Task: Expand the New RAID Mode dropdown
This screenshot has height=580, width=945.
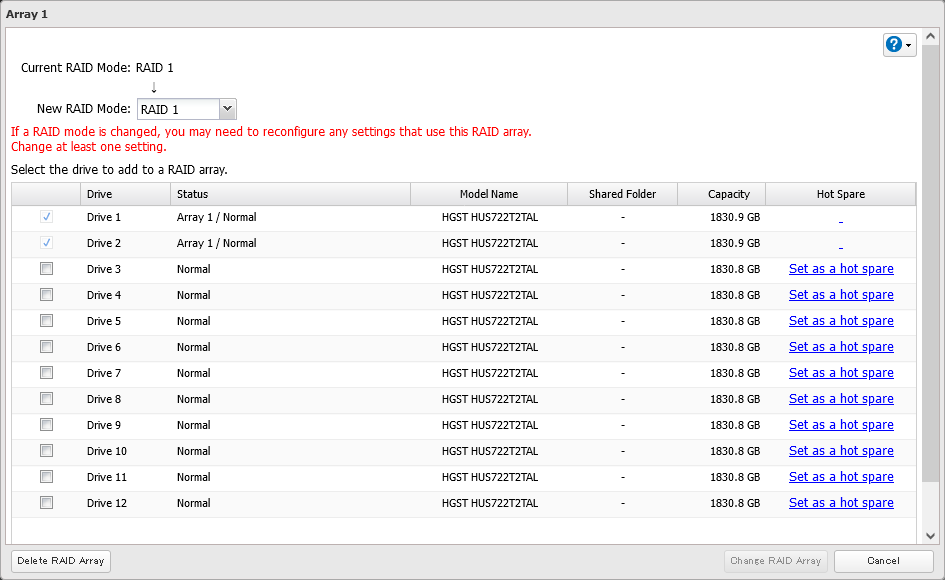Action: (x=227, y=109)
